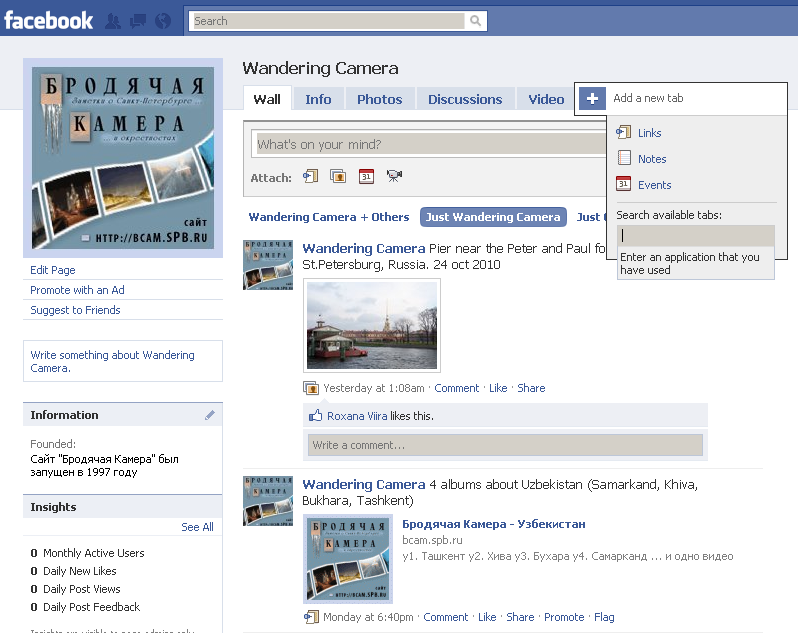The width and height of the screenshot is (798, 633).
Task: Open messages icon in top bar
Action: 138,21
